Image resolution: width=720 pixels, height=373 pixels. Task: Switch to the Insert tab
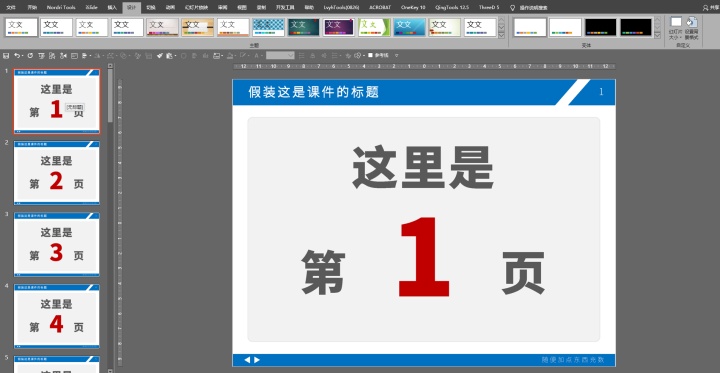(x=112, y=7)
